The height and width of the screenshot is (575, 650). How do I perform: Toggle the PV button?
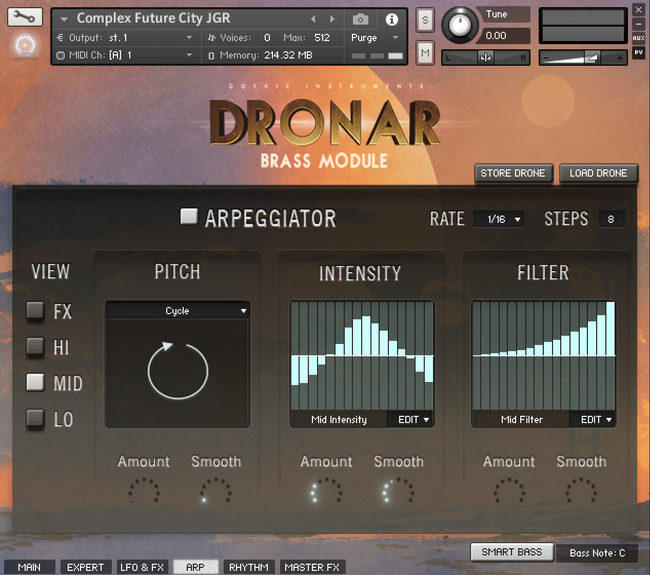click(x=638, y=53)
